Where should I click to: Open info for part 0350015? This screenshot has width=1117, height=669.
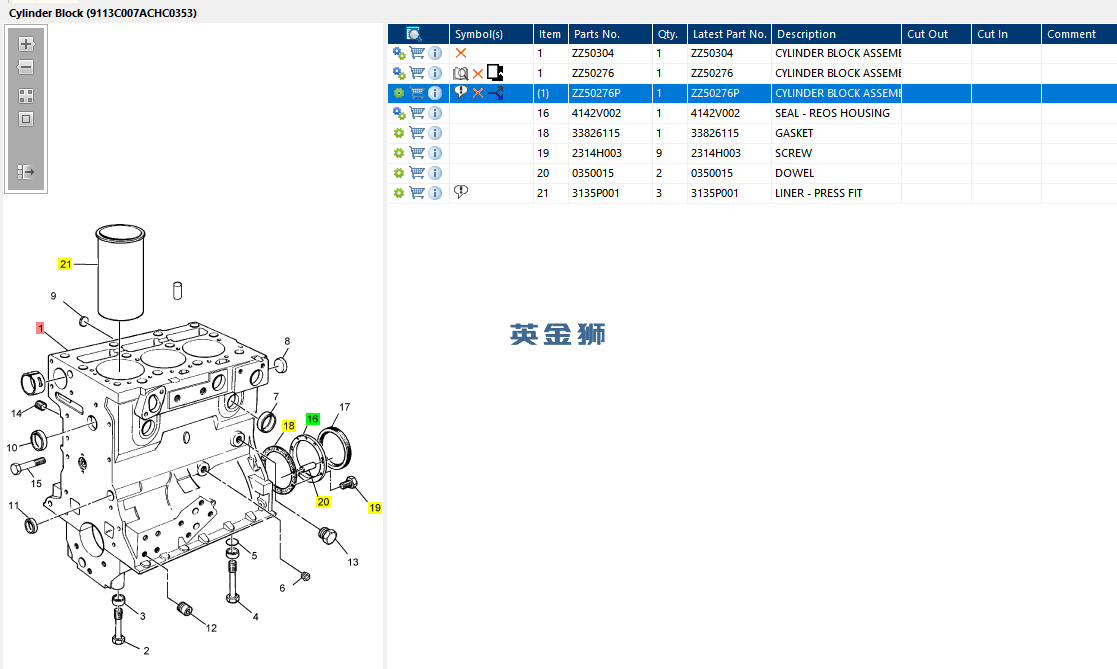435,173
